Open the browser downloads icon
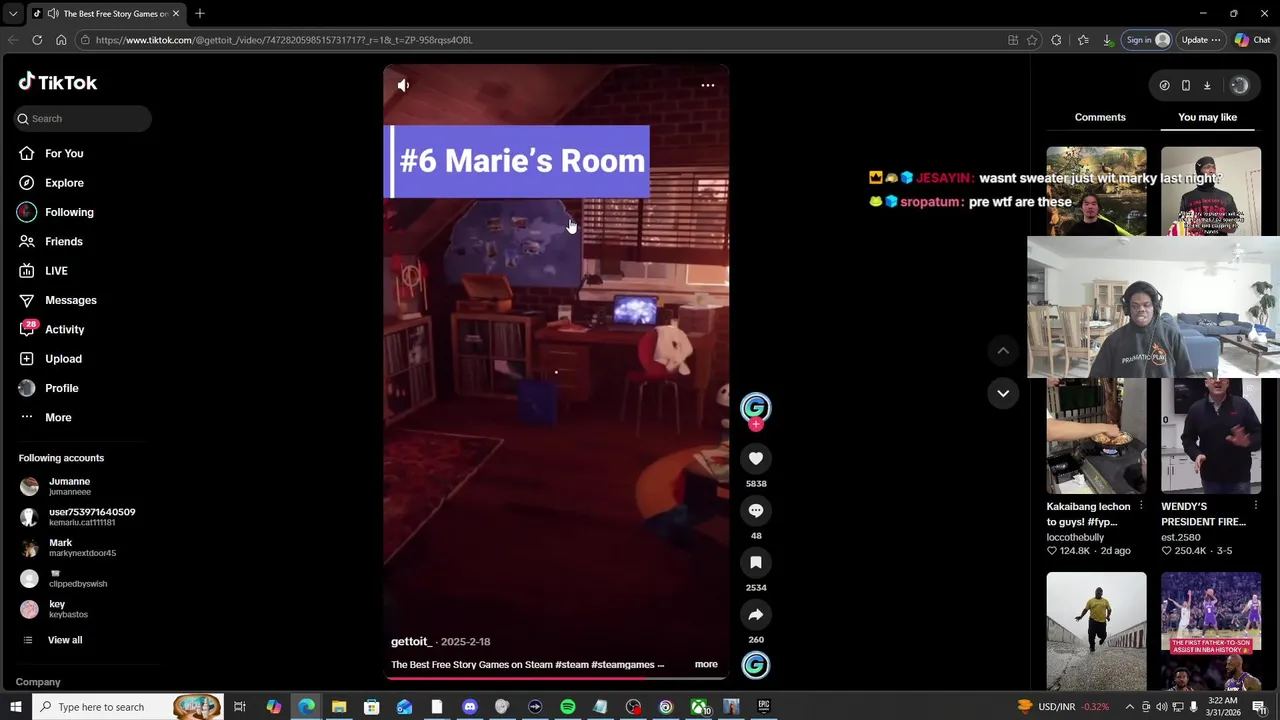 1107,40
